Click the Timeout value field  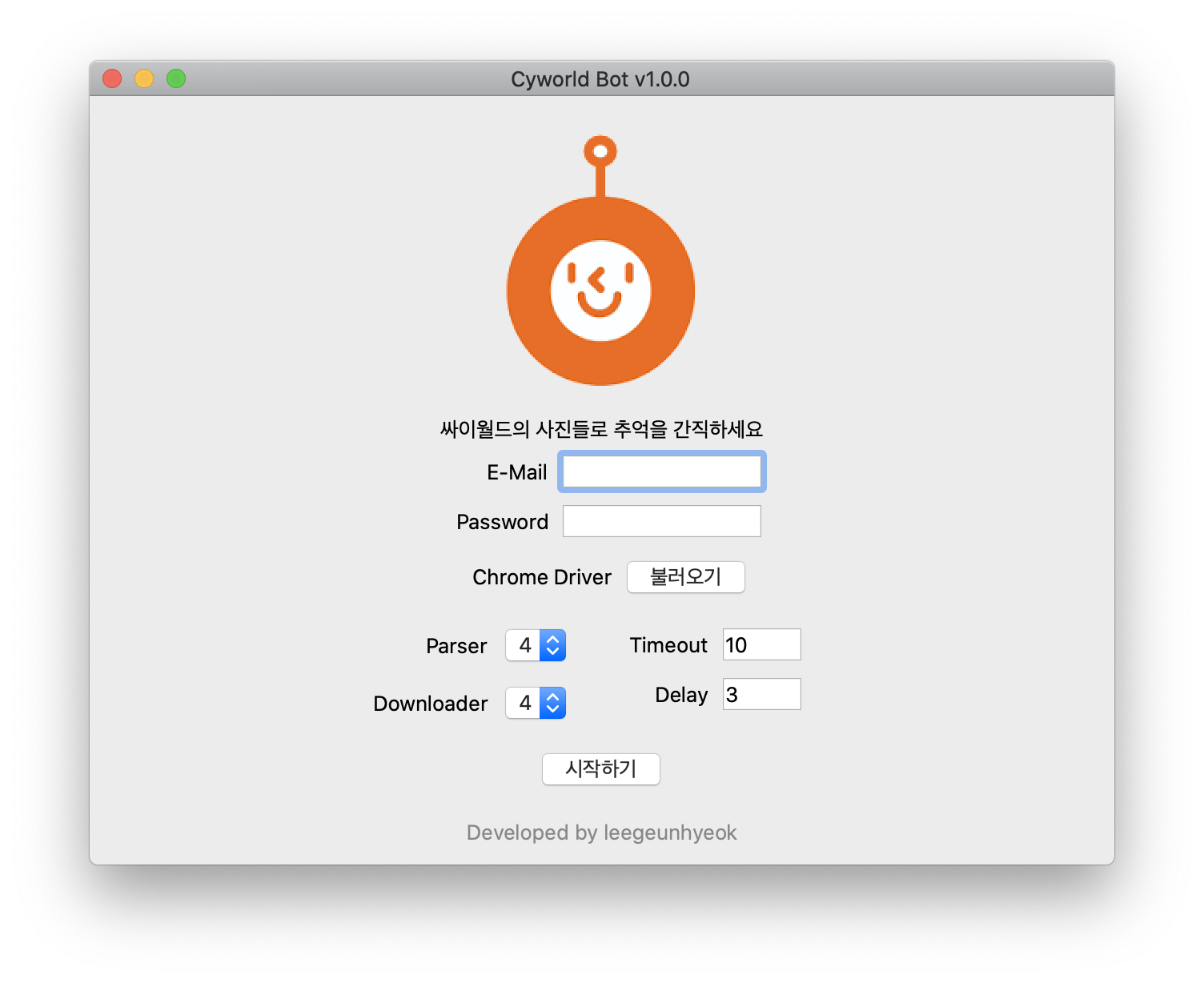point(762,644)
